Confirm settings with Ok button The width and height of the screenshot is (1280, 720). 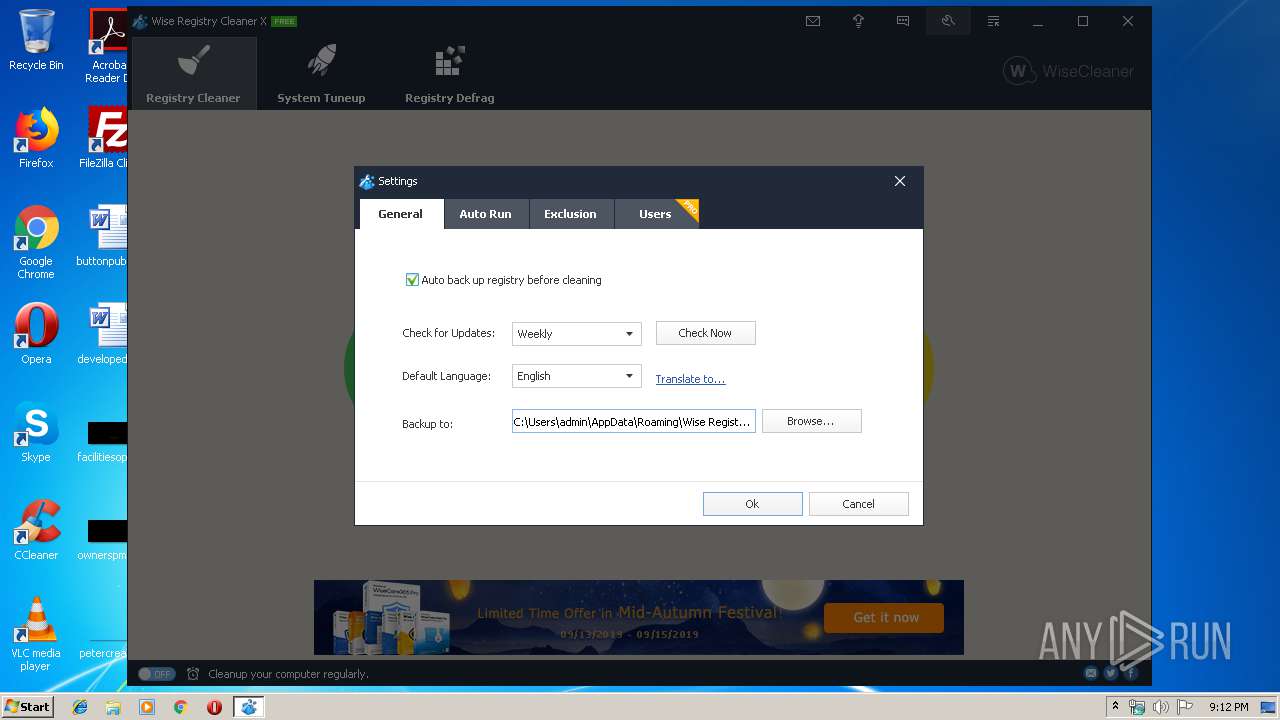click(753, 504)
